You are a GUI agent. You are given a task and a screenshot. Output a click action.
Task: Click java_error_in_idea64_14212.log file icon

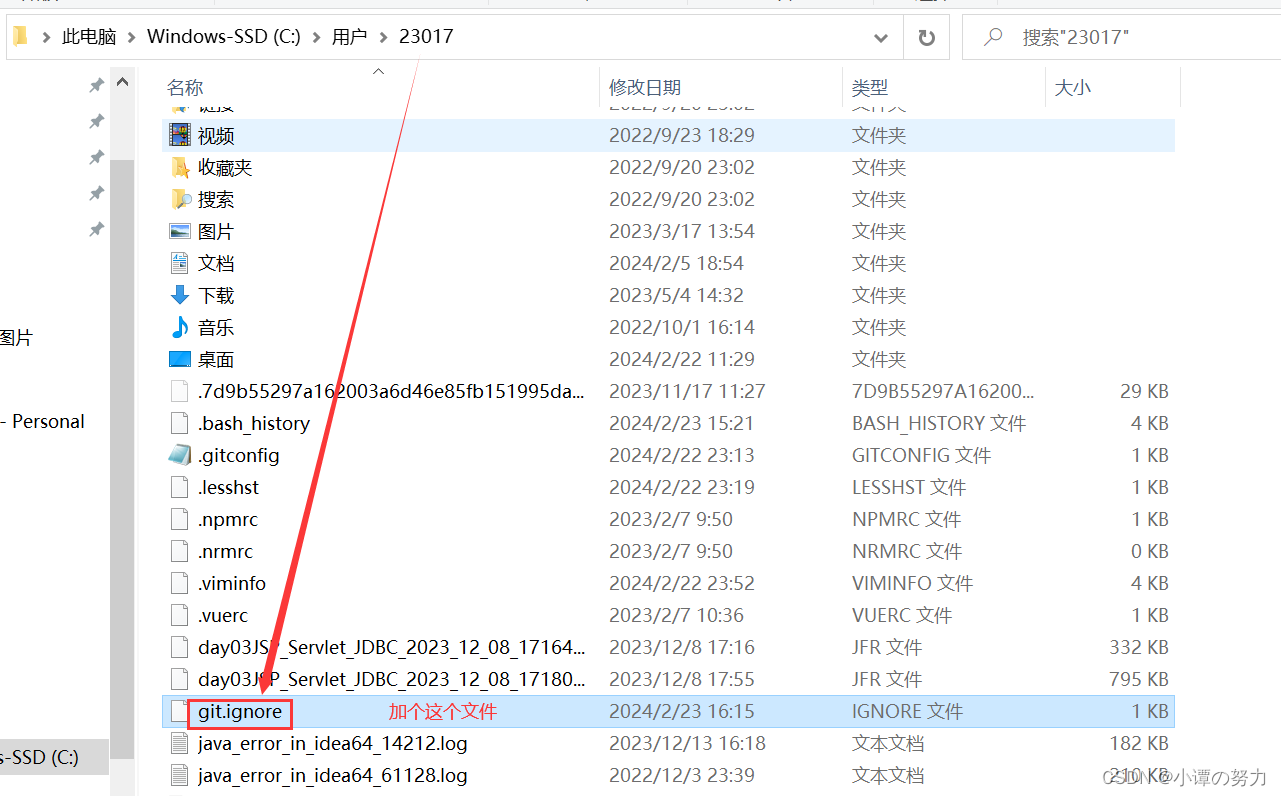coord(180,743)
